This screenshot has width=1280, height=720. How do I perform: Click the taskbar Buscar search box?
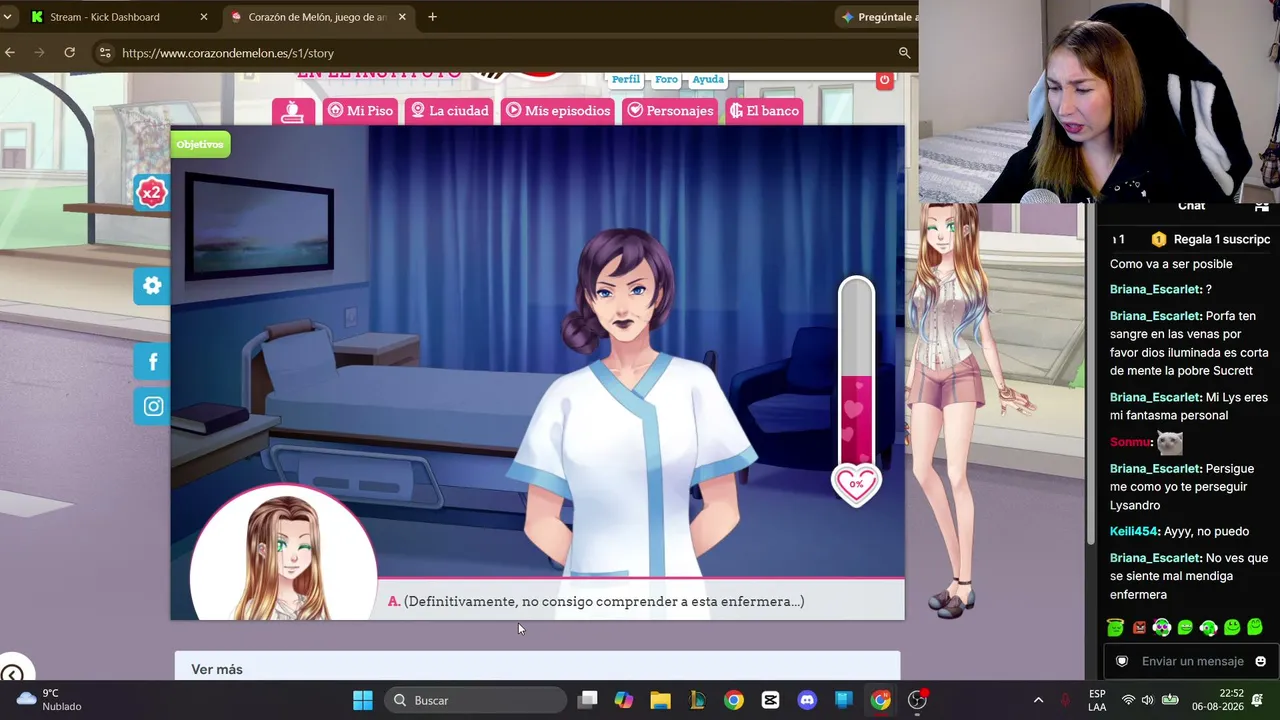475,700
